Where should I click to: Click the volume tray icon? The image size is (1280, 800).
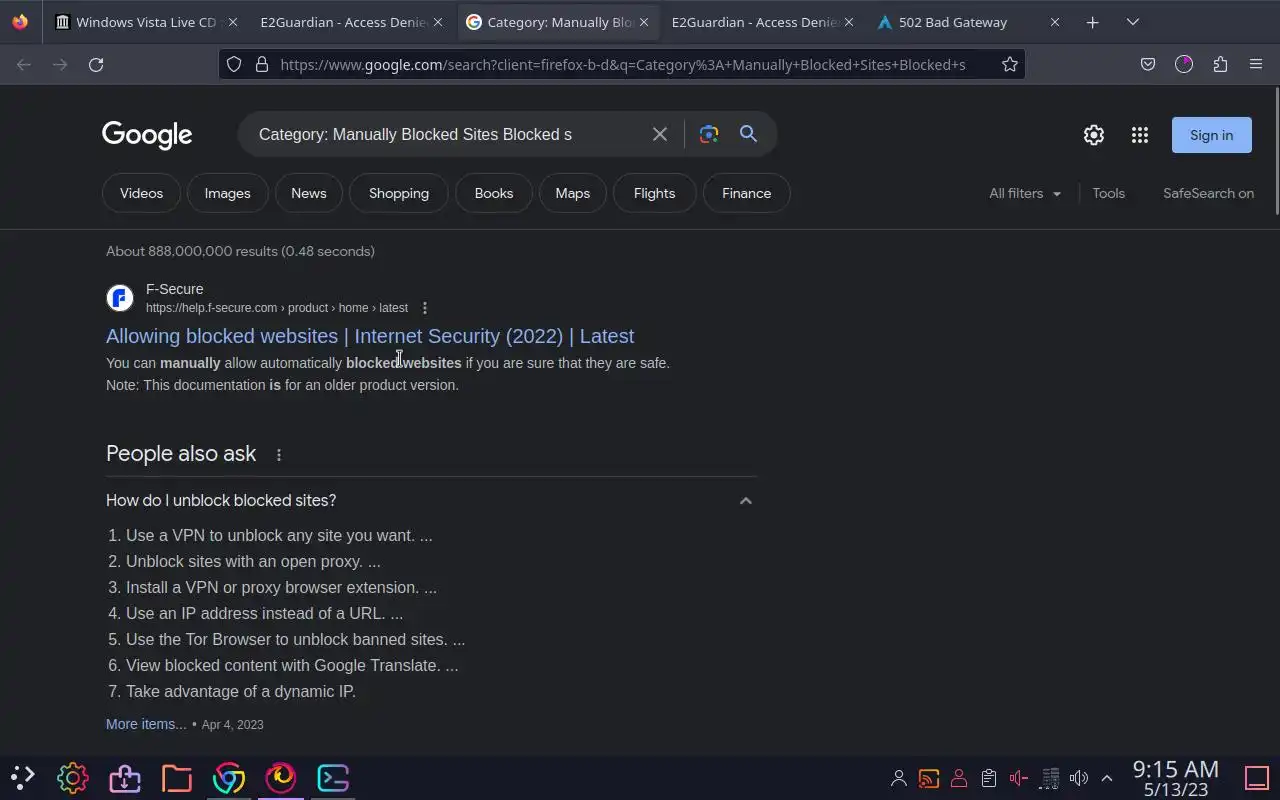click(x=1079, y=778)
